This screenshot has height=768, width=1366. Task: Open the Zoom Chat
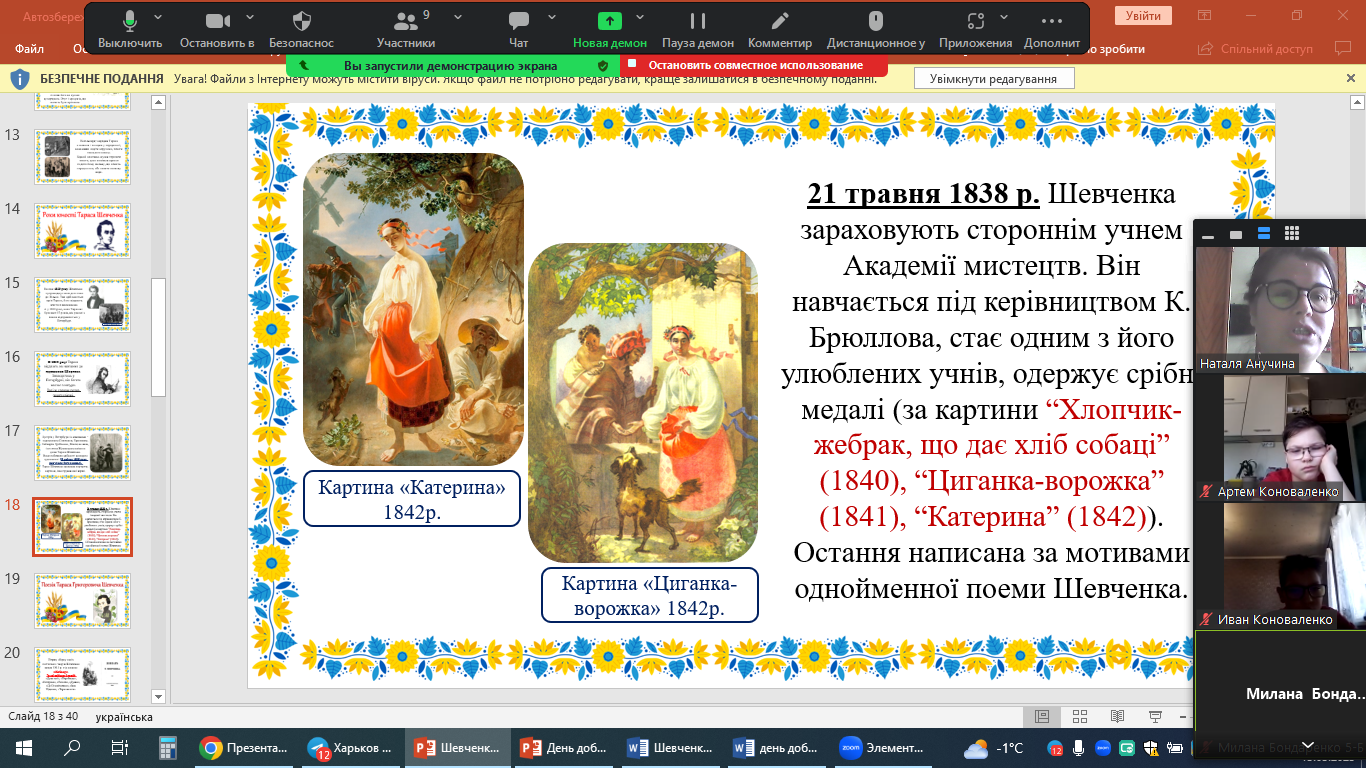[518, 29]
